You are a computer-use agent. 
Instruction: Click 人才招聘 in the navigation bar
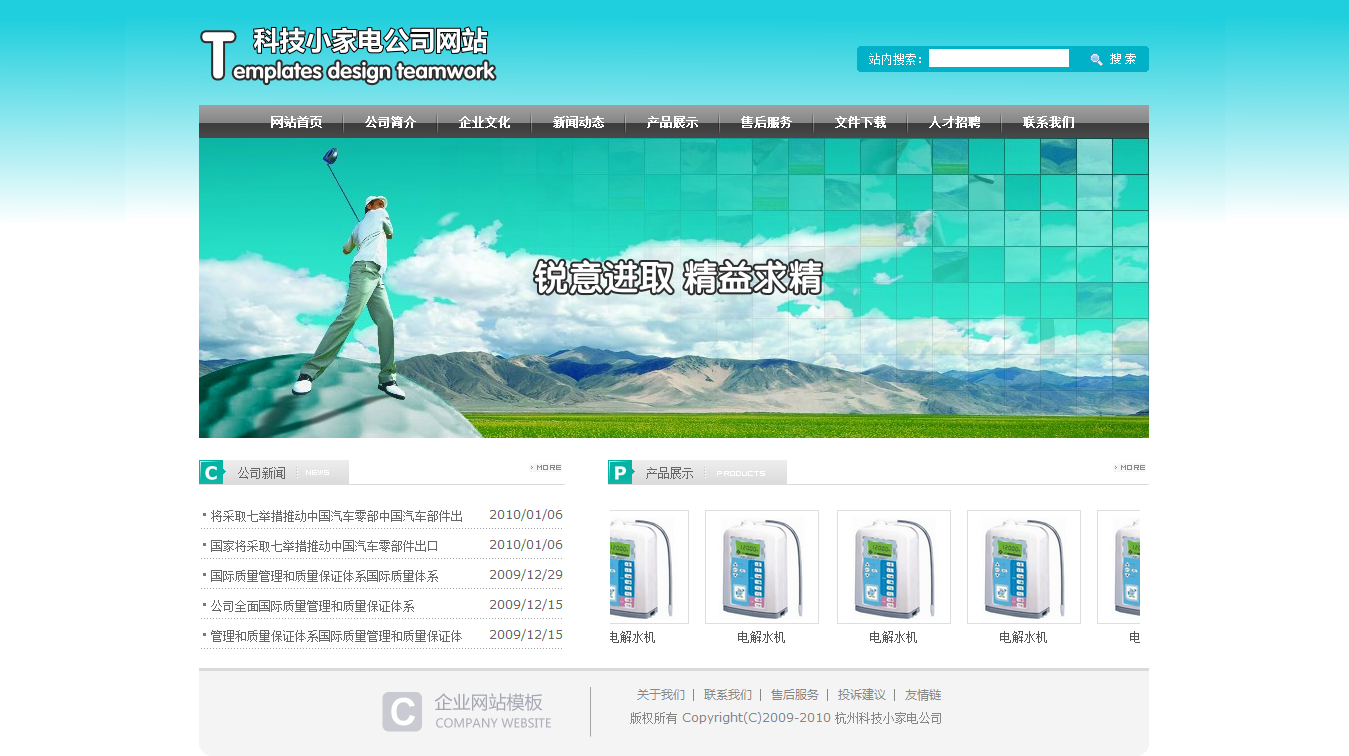click(954, 122)
